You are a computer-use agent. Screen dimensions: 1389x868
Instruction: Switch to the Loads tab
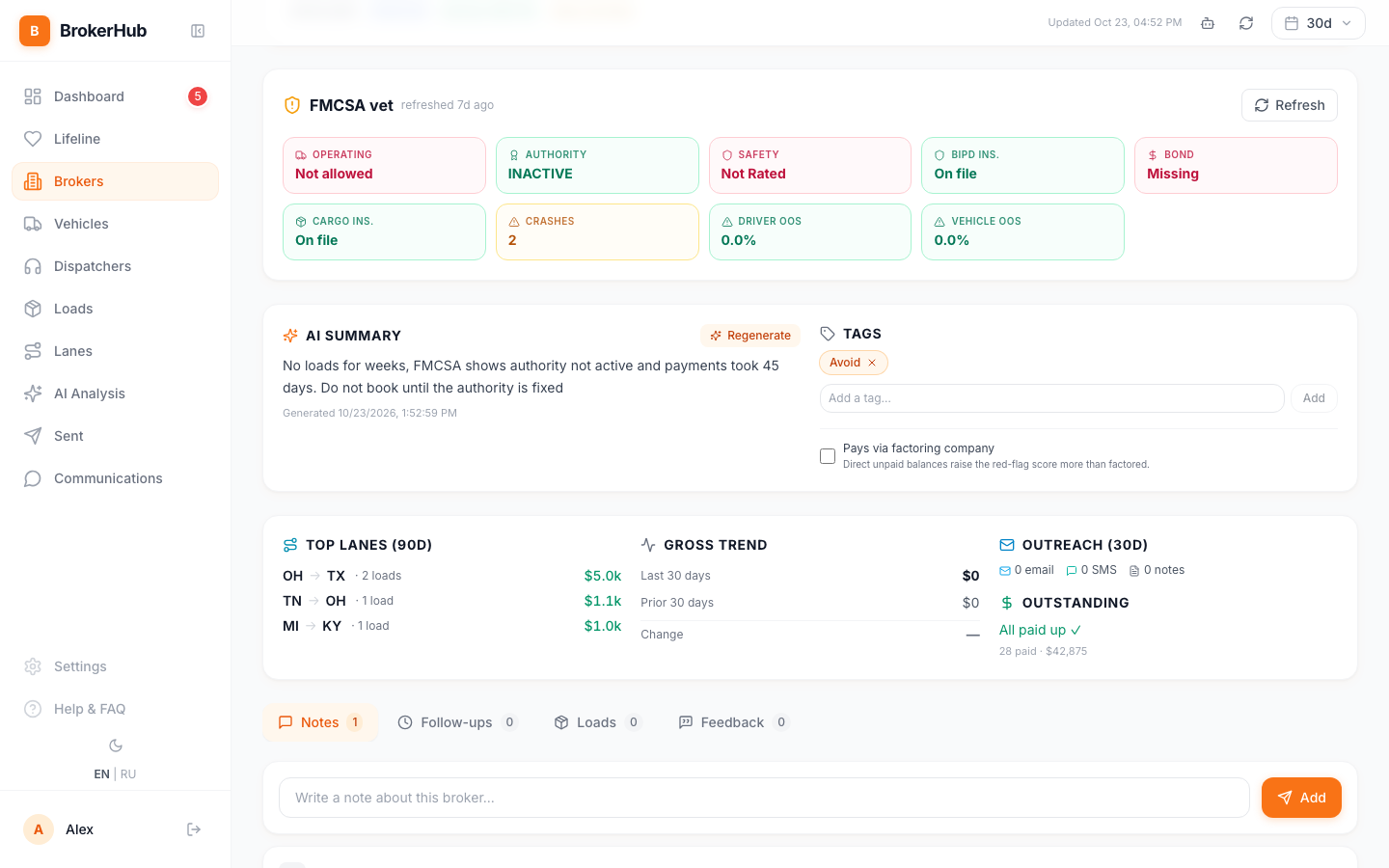click(x=597, y=722)
